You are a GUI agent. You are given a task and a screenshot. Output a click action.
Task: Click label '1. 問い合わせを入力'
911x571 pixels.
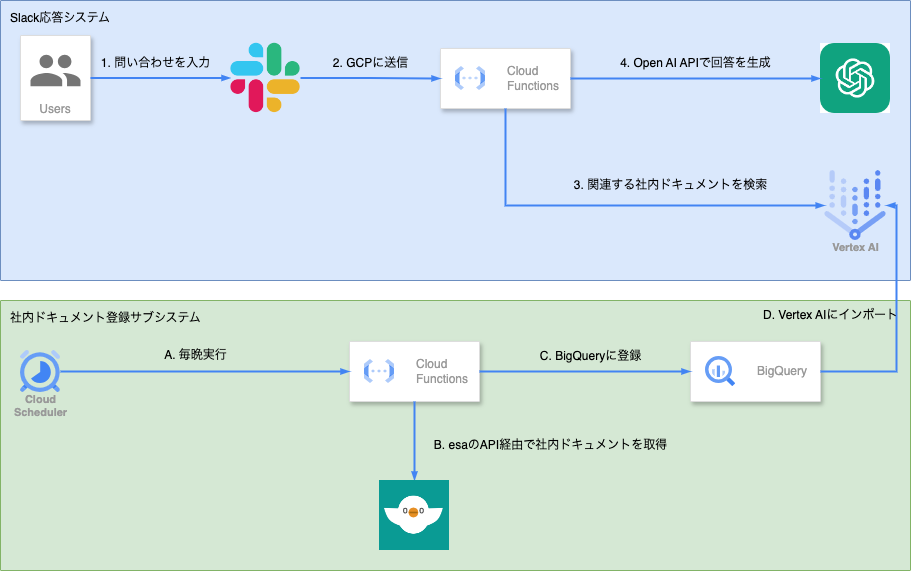155,62
